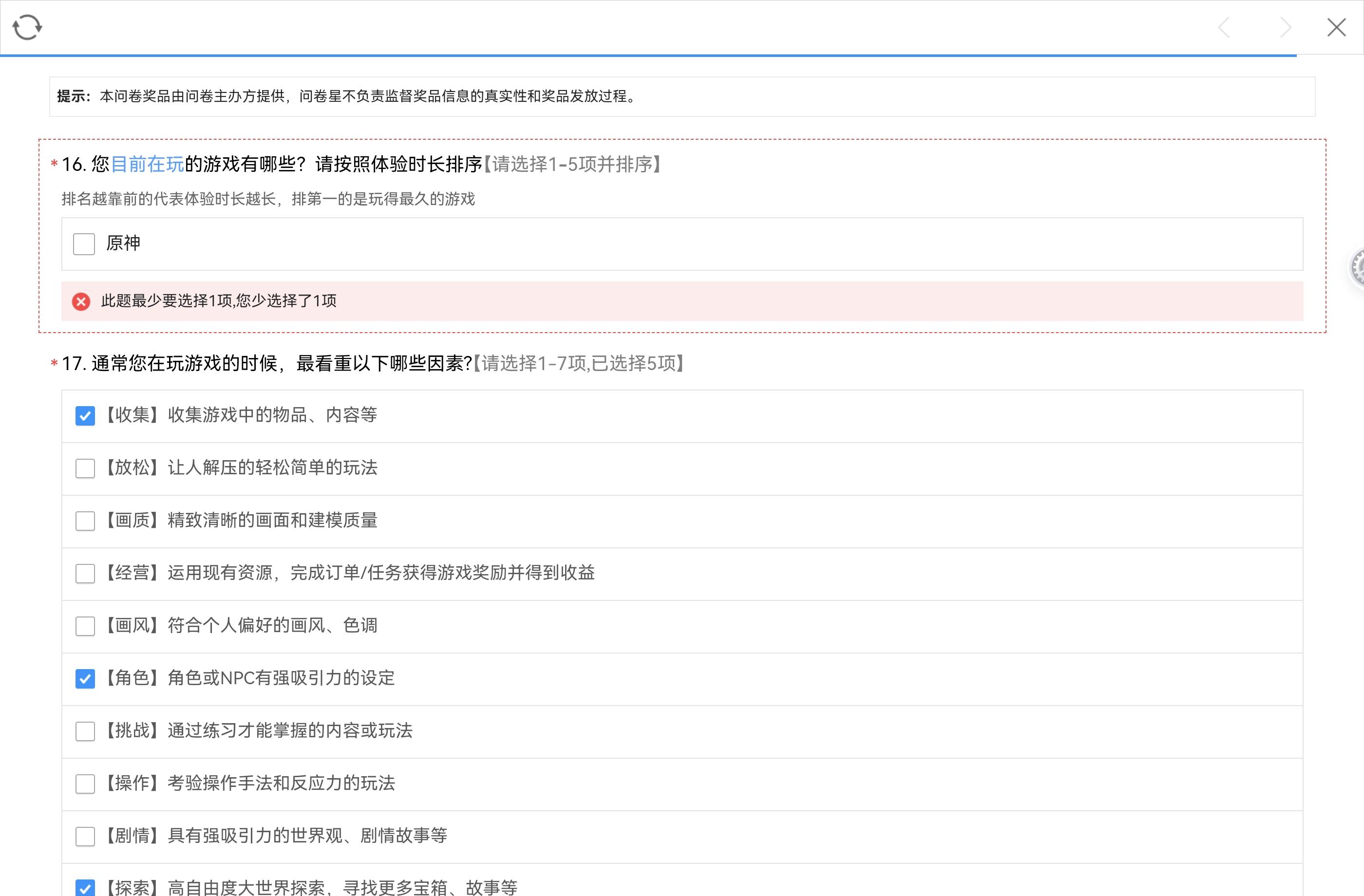Check the 【画质】 graphics quality option
The width and height of the screenshot is (1364, 896).
coord(85,522)
